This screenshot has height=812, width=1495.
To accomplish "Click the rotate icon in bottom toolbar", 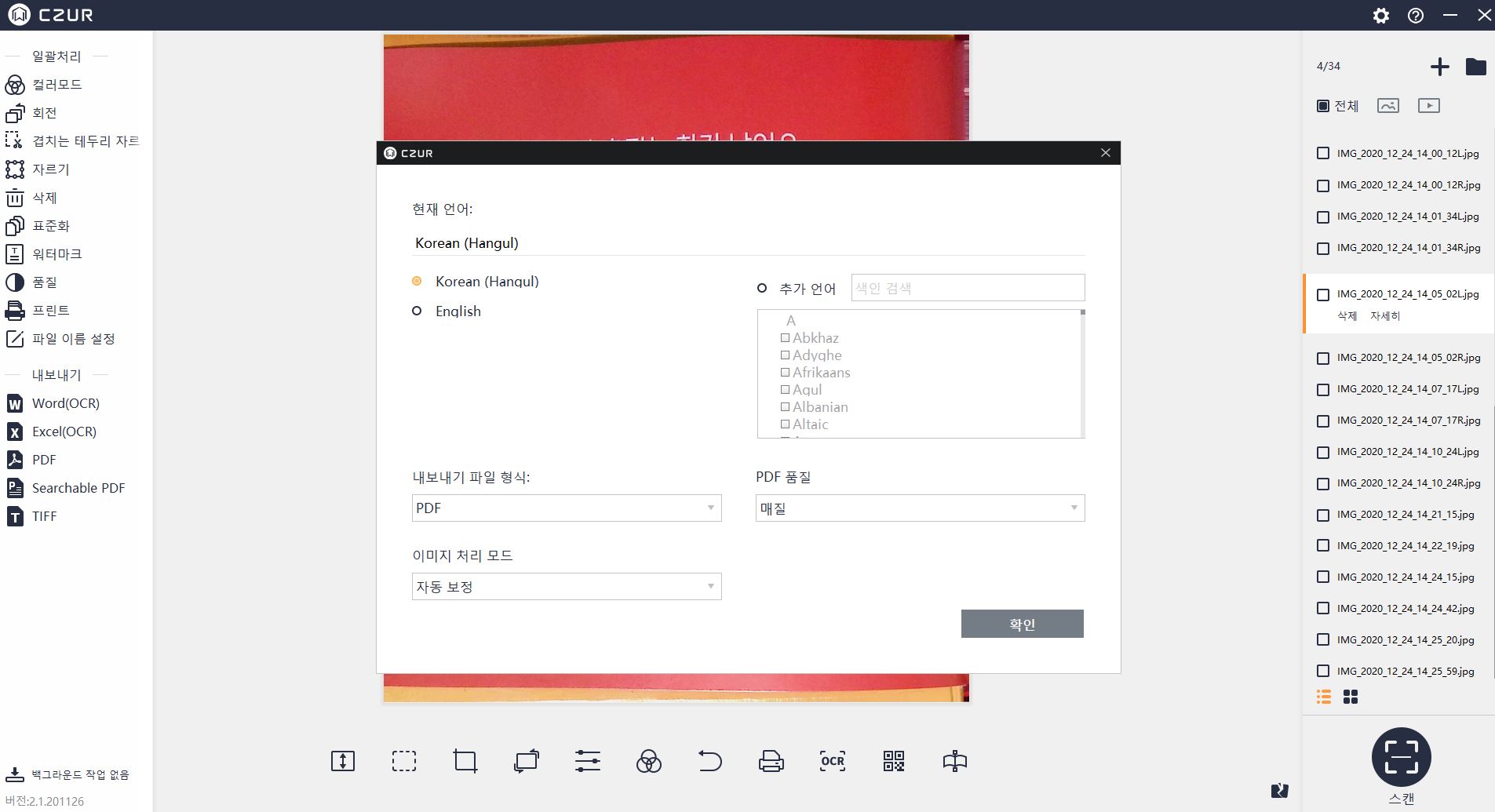I will coord(527,761).
